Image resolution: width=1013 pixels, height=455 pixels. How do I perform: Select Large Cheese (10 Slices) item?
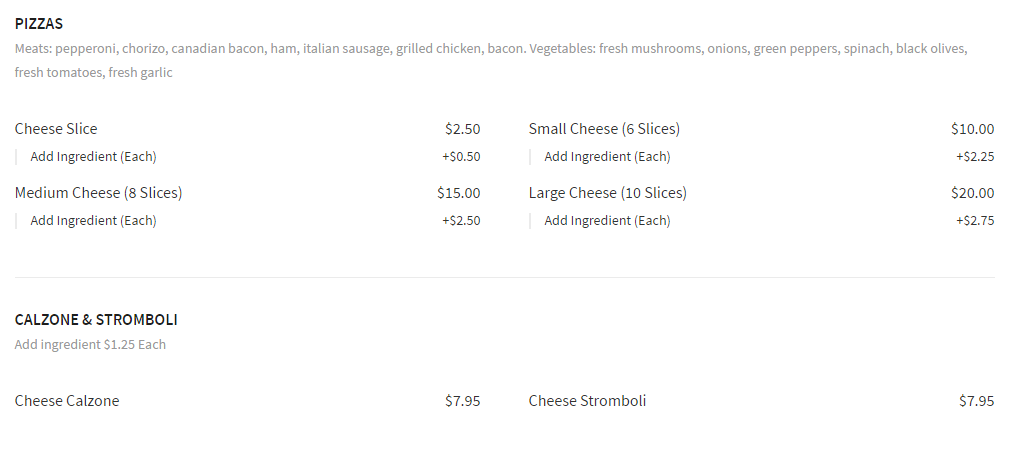click(607, 193)
